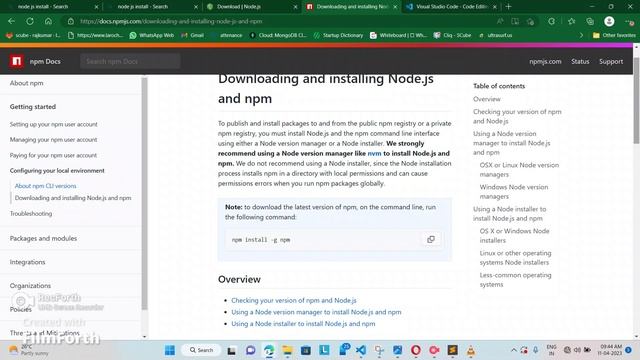Show more bookmarks with the overflow chevron
Image resolution: width=640 pixels, height=360 pixels.
[x=582, y=36]
